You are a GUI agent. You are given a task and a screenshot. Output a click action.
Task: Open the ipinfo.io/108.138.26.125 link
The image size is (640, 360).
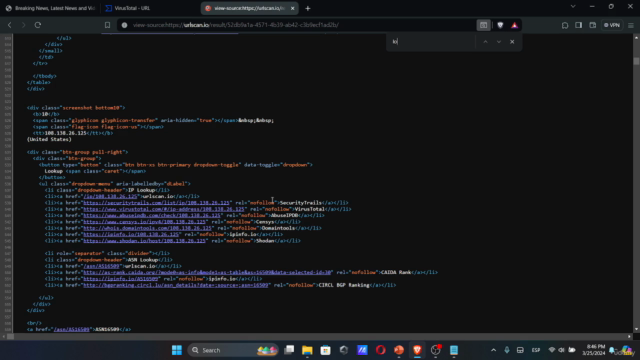click(131, 234)
